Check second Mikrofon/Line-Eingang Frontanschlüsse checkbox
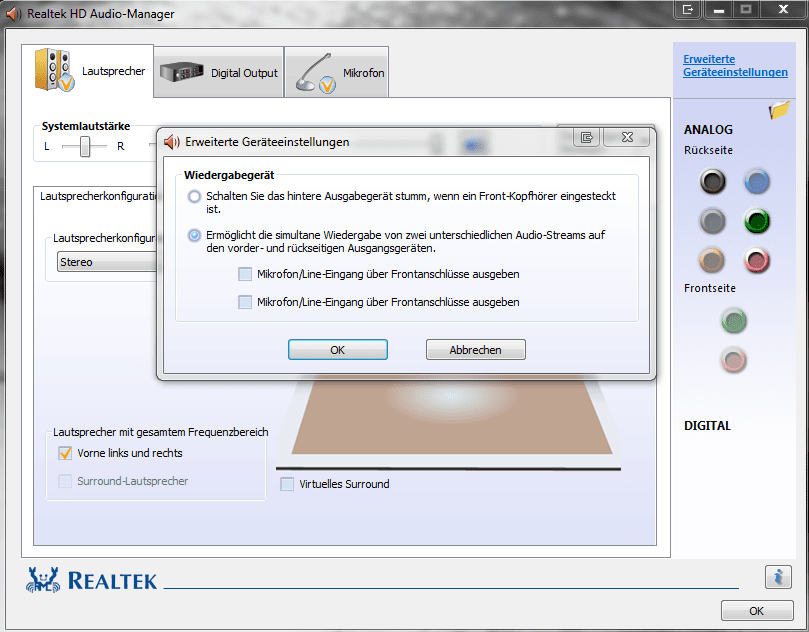809x632 pixels. coord(245,302)
